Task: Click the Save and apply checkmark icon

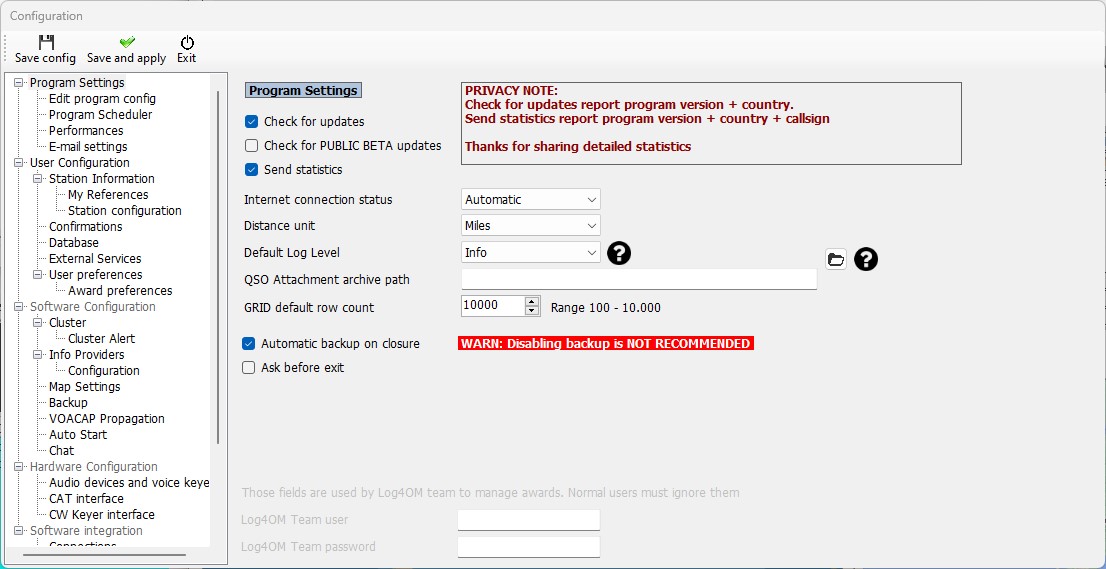Action: pos(127,42)
